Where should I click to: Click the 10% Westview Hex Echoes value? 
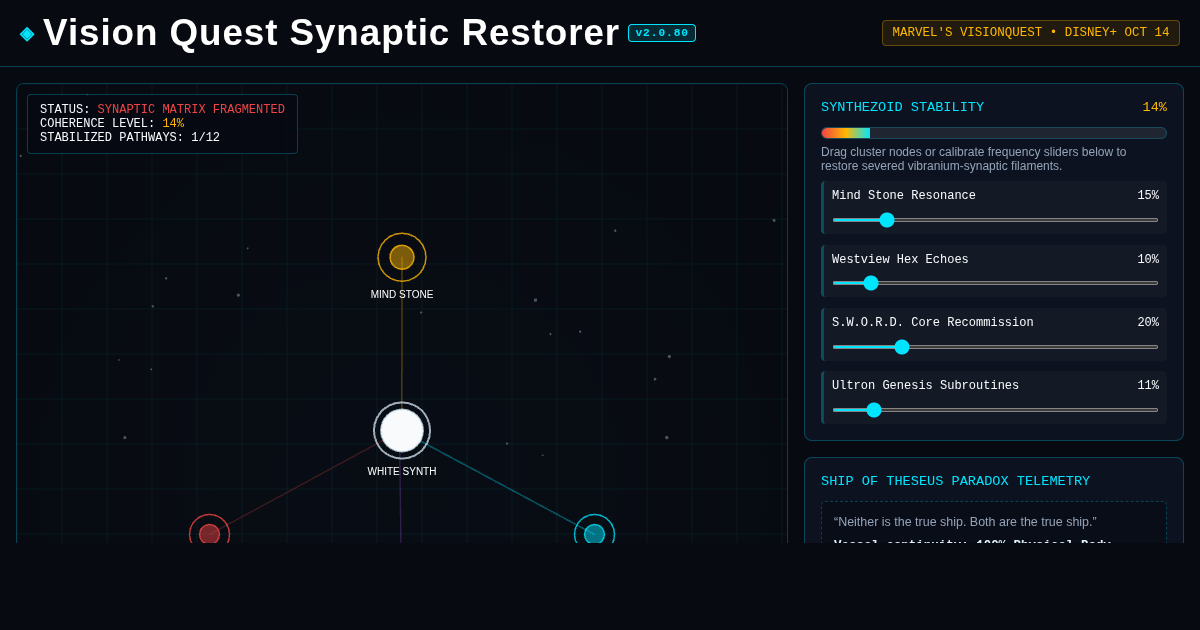click(x=1148, y=260)
